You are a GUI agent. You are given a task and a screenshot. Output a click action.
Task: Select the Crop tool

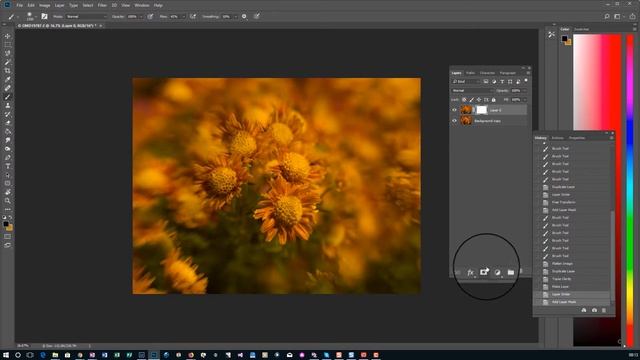[7, 71]
